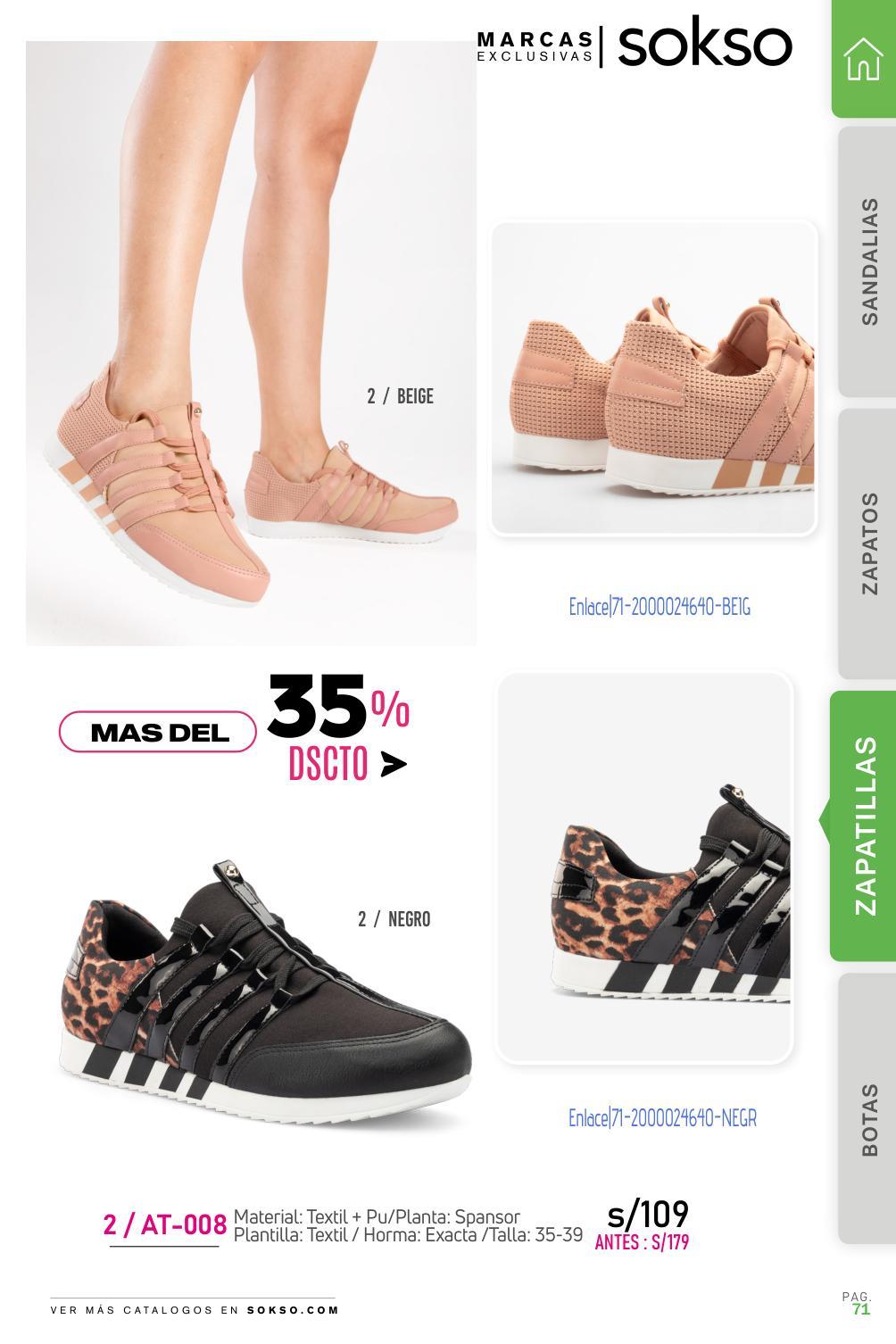Click the Enlace 71-2000024640-NEGR link
Viewport: 896px width, 1344px height.
coord(662,1117)
